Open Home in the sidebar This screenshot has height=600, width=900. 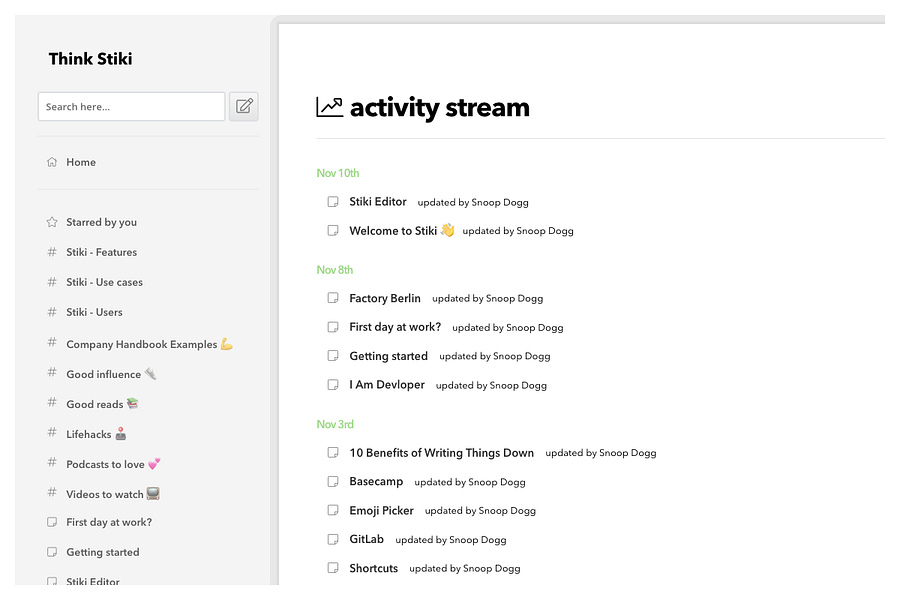81,162
